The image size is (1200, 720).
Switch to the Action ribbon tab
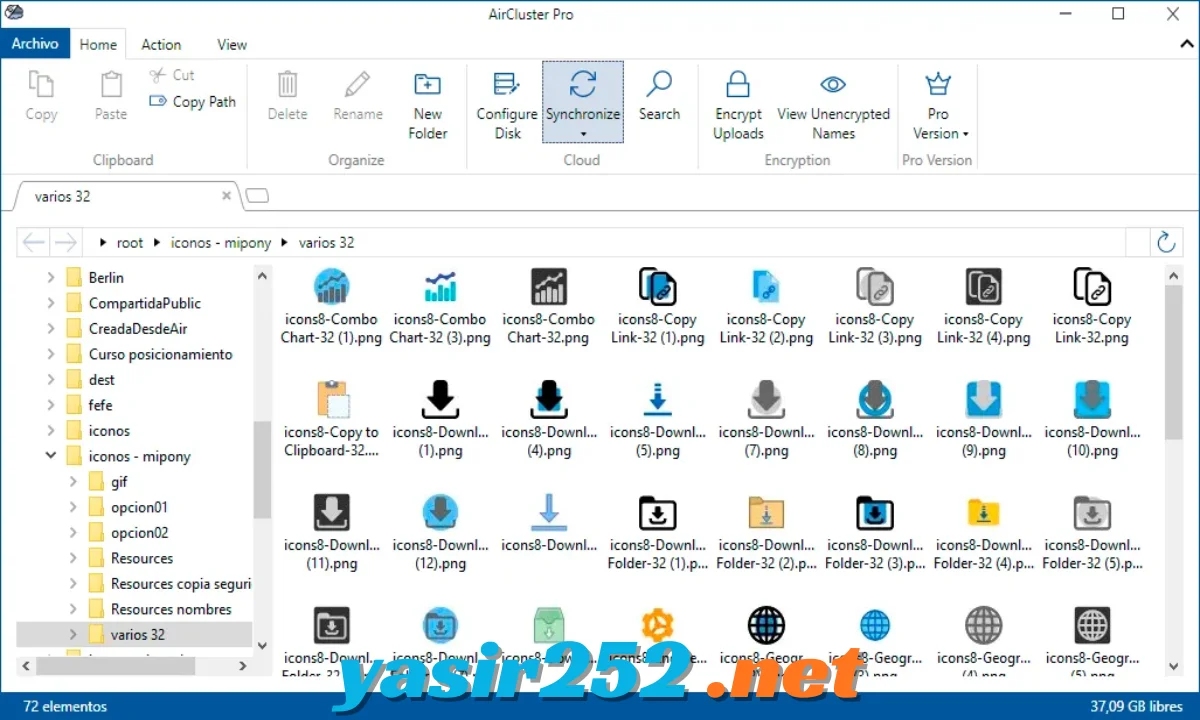coord(161,44)
